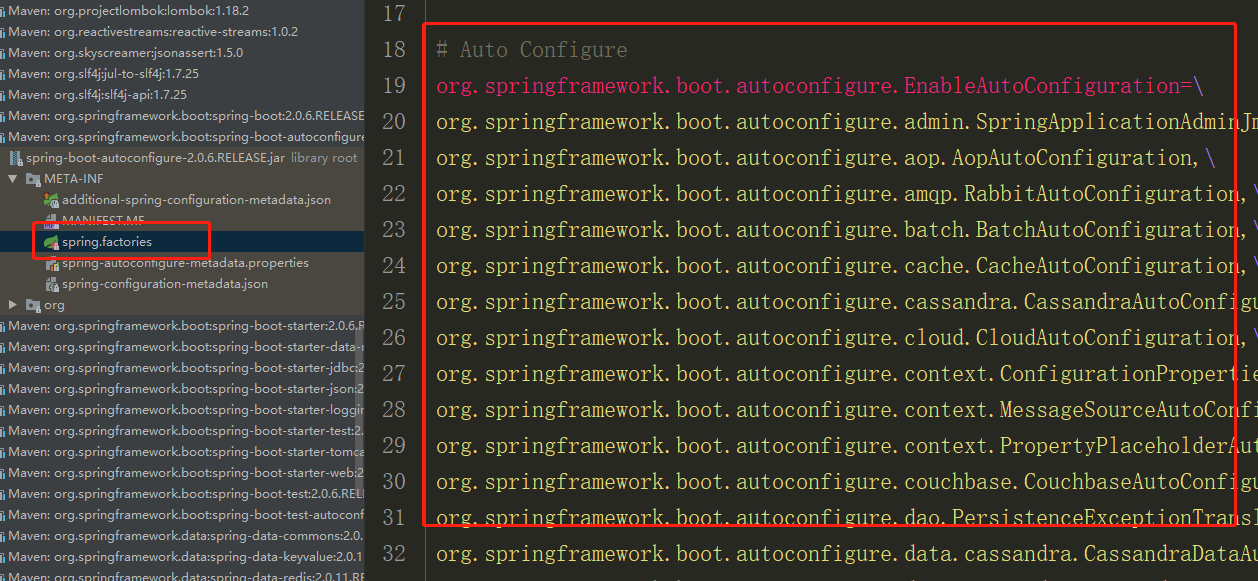This screenshot has height=581, width=1258.
Task: Click the amqp.RabbitAutoConfiguration line
Action: (847, 194)
